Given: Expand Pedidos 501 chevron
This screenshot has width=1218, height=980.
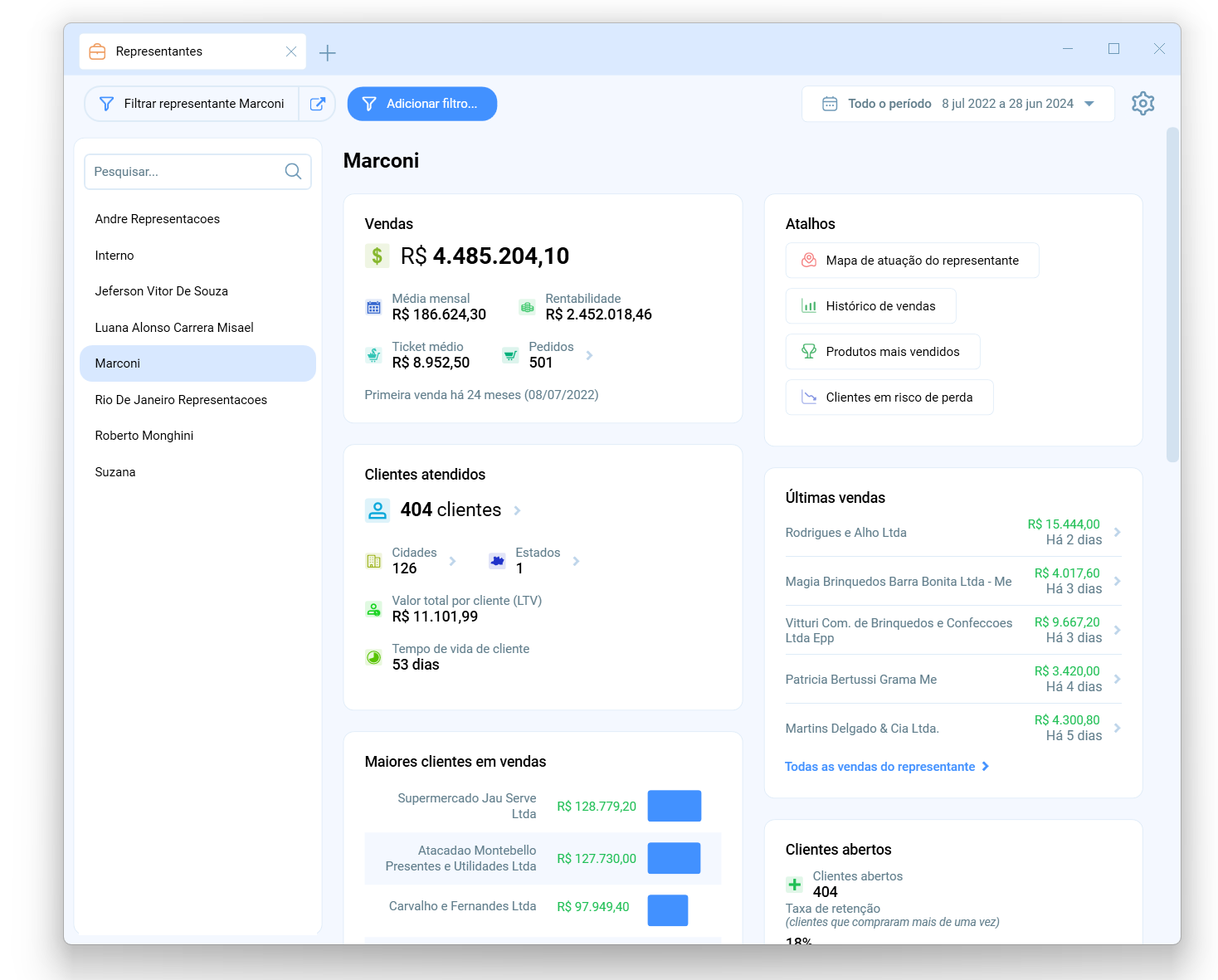Looking at the screenshot, I should 589,355.
